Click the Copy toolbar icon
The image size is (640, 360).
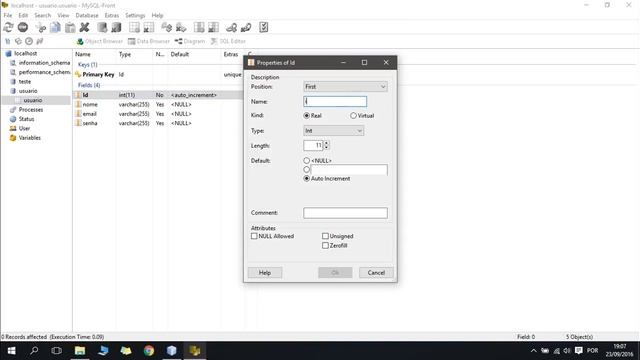[x=55, y=27]
